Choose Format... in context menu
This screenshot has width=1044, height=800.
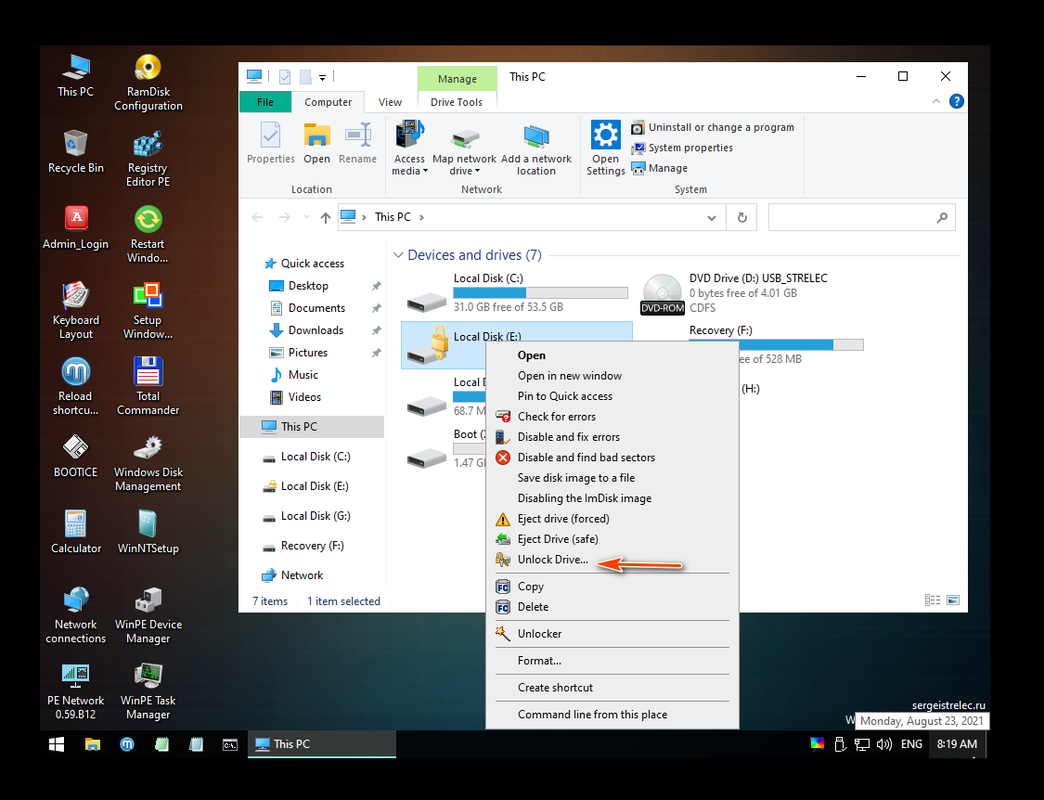point(612,661)
